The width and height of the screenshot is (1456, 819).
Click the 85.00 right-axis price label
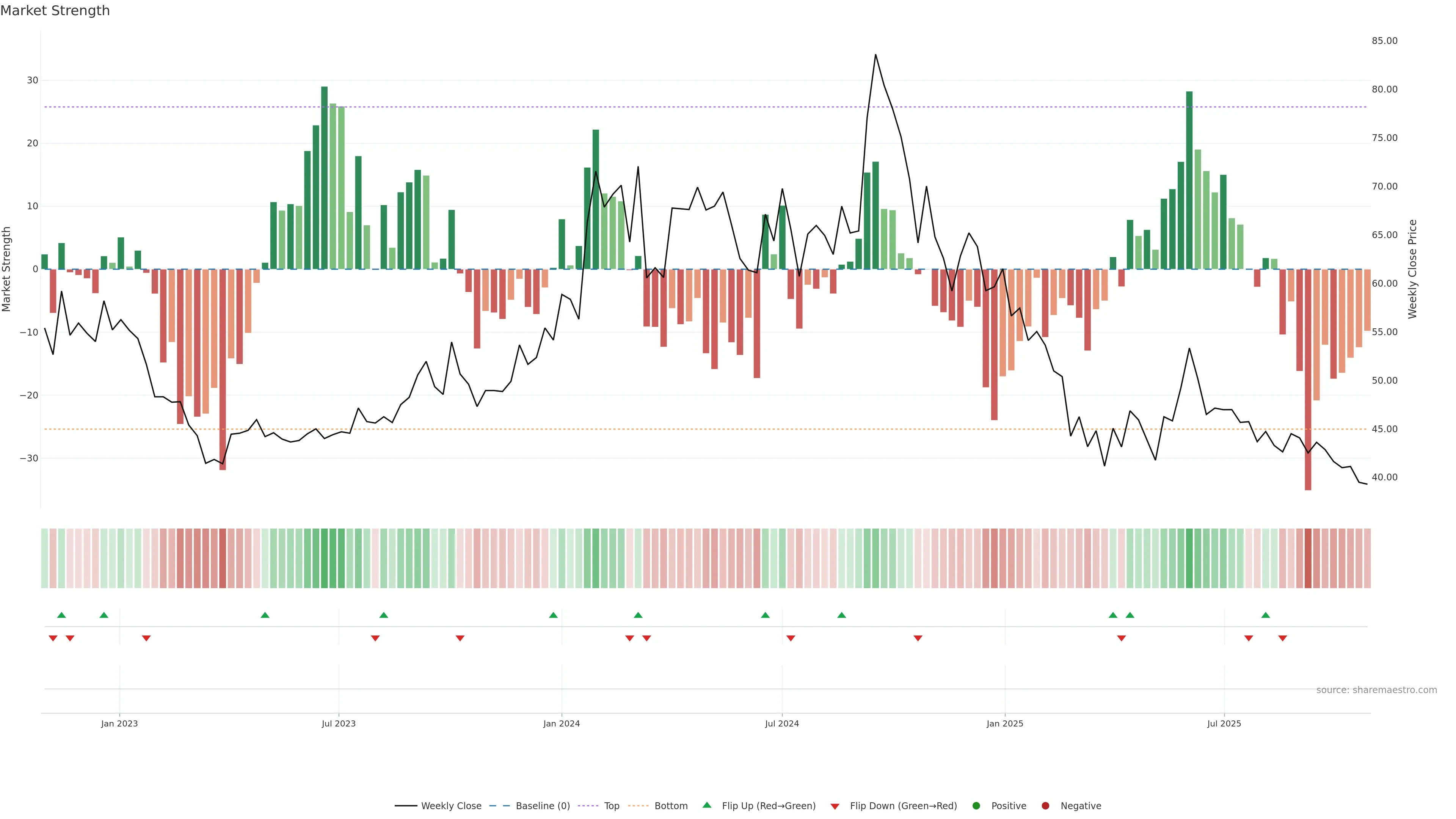pos(1384,41)
